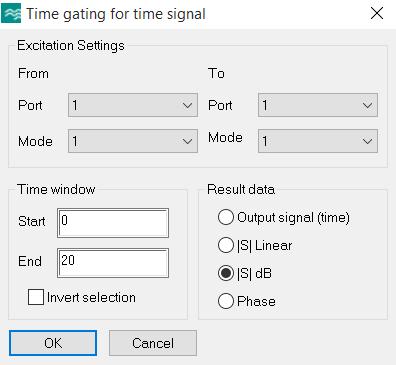Select the |S| dB radio button
Screen dimensions: 396x365
tap(226, 273)
